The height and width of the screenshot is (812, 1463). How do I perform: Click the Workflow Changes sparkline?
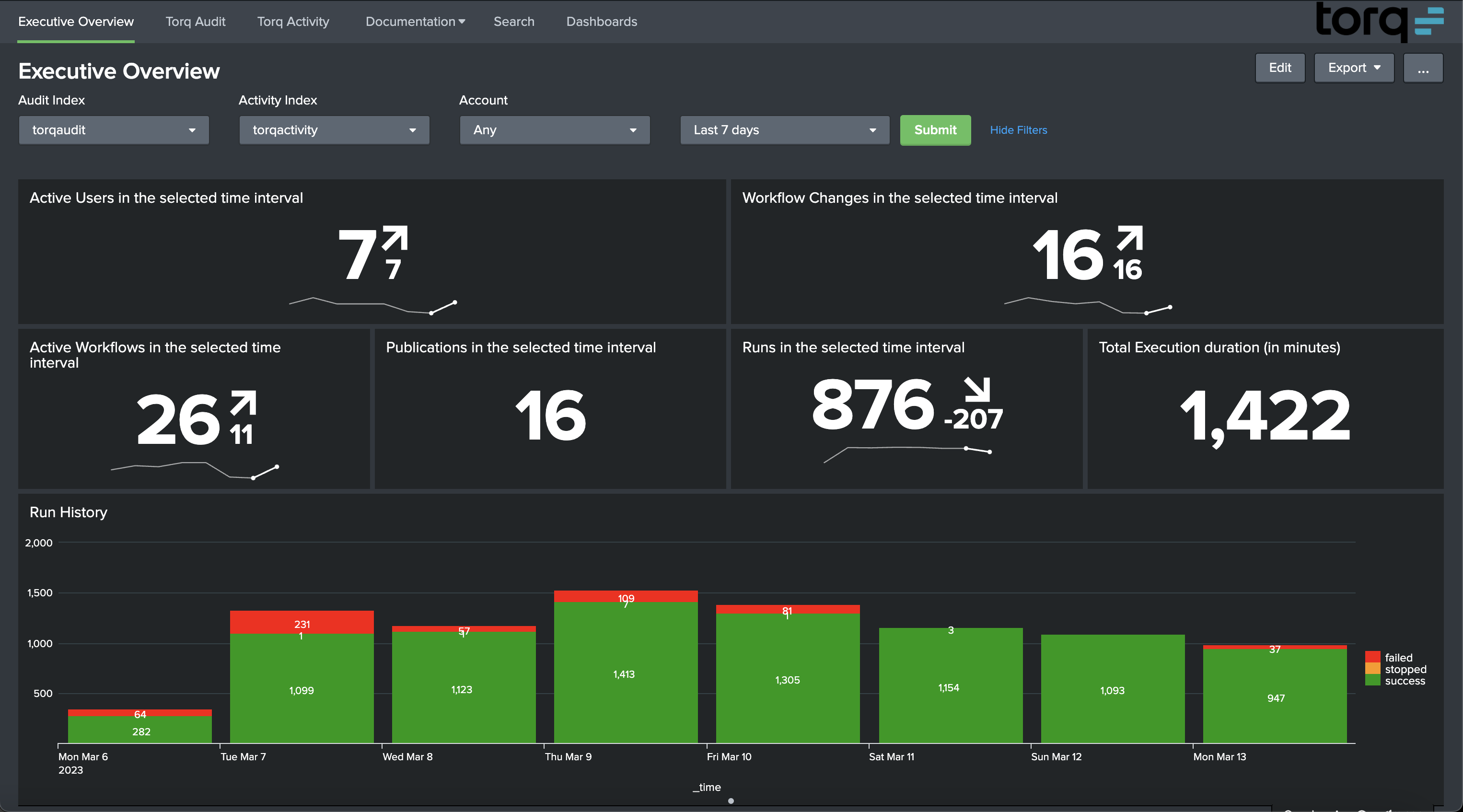pos(1088,305)
